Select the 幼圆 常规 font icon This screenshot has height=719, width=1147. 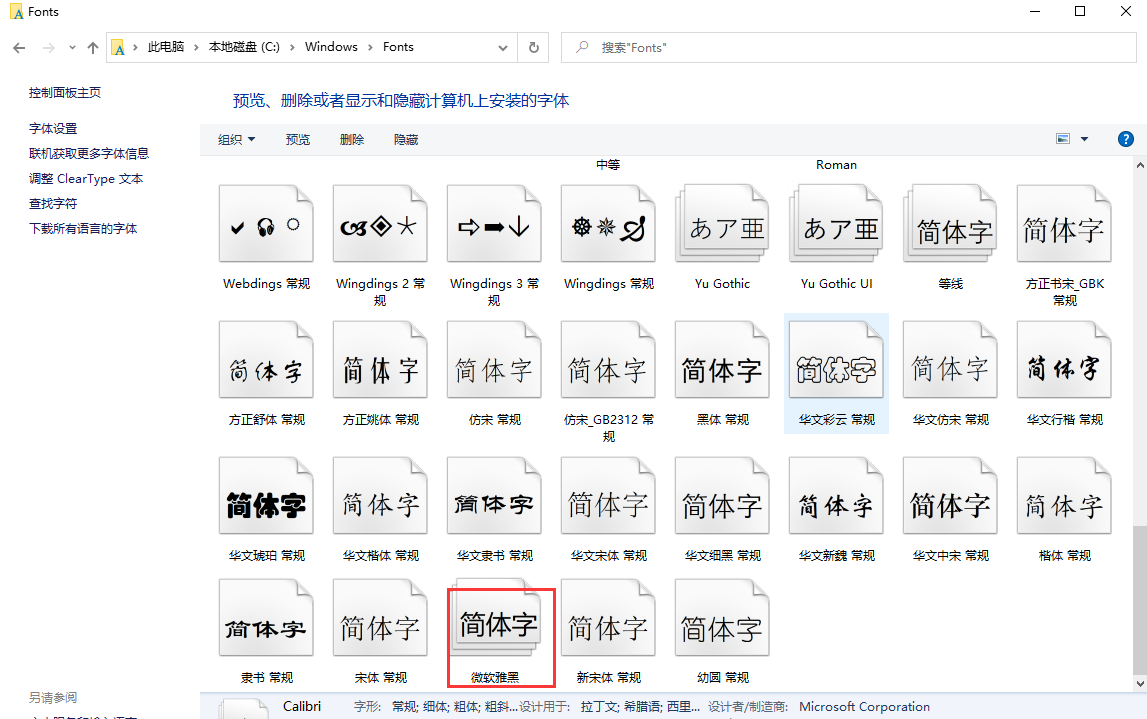click(723, 618)
